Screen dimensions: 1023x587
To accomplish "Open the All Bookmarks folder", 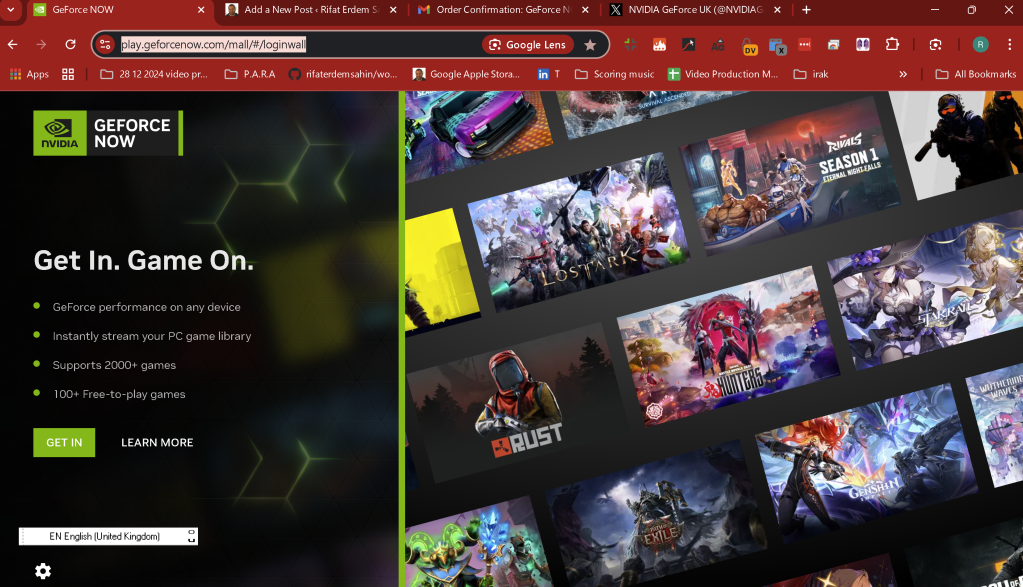I will point(976,74).
